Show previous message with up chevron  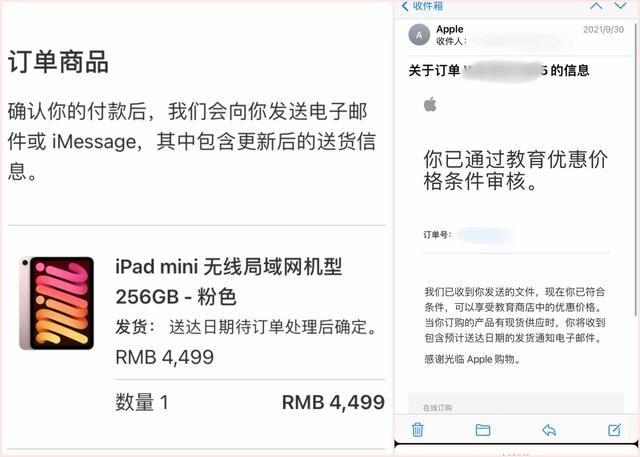(596, 6)
